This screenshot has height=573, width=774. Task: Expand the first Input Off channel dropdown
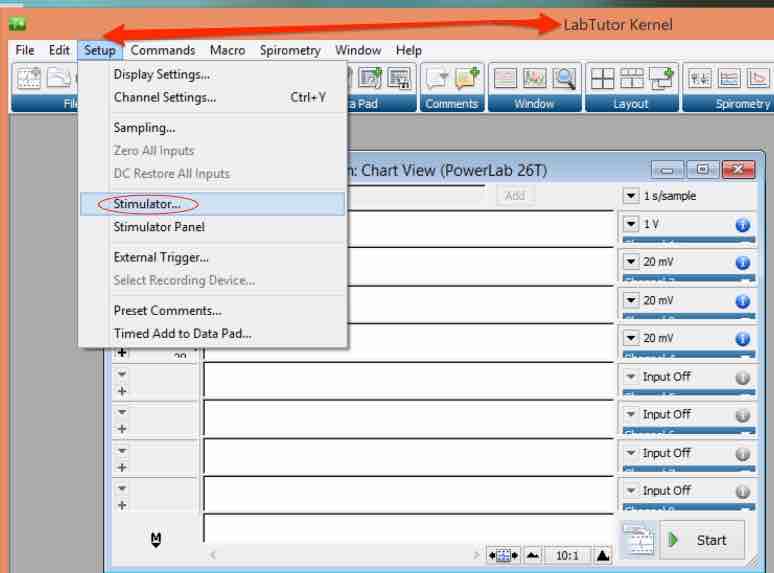pyautogui.click(x=631, y=377)
